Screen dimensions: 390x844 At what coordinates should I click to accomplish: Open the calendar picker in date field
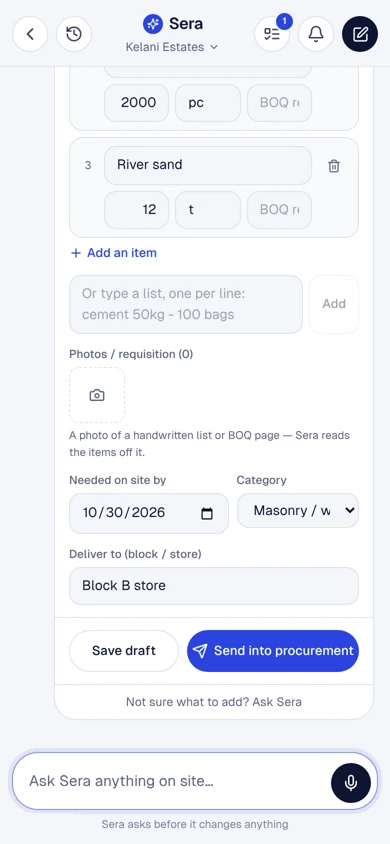tap(207, 513)
